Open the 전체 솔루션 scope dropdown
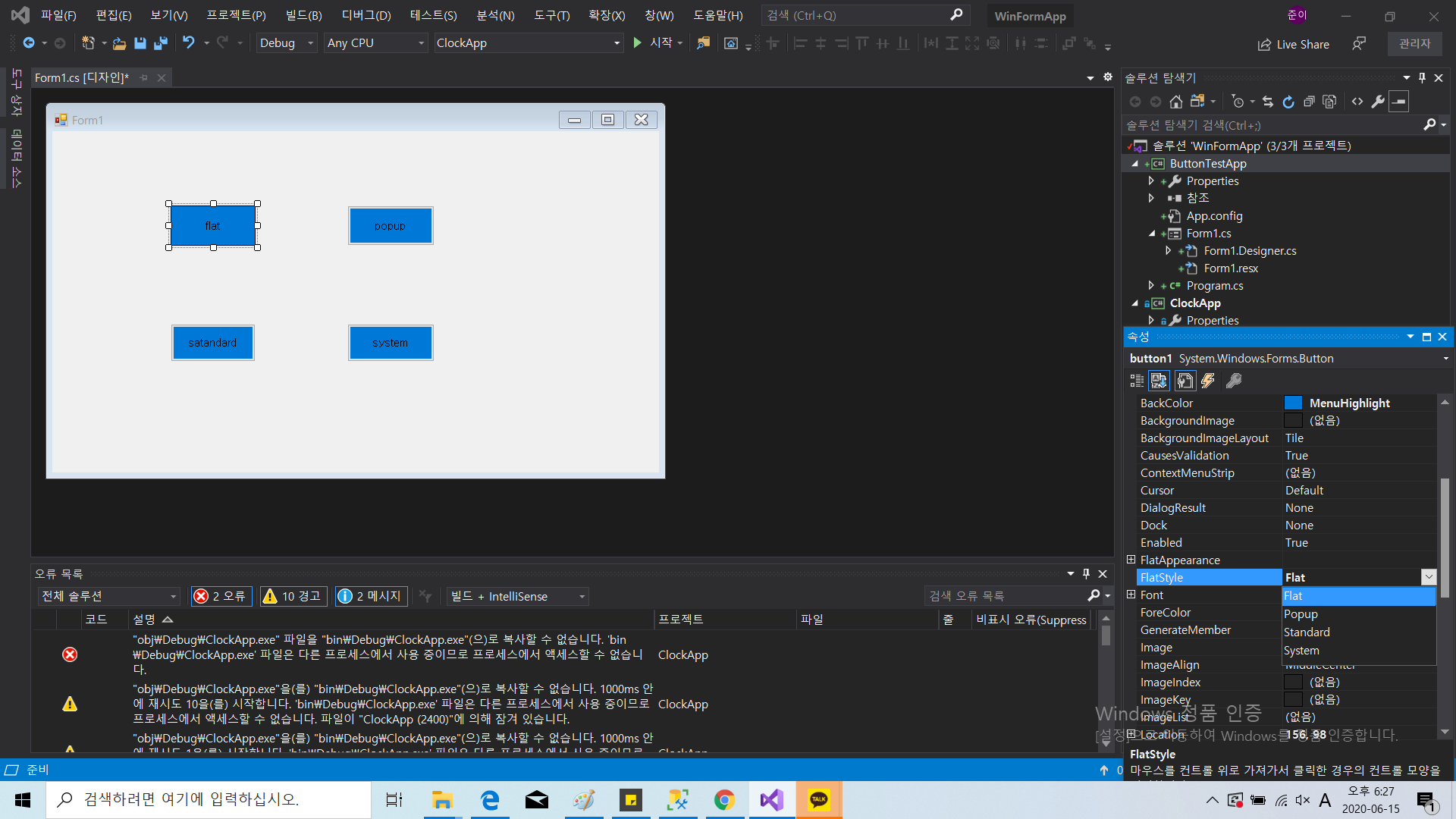Screen dimensions: 1456x819 click(109, 597)
